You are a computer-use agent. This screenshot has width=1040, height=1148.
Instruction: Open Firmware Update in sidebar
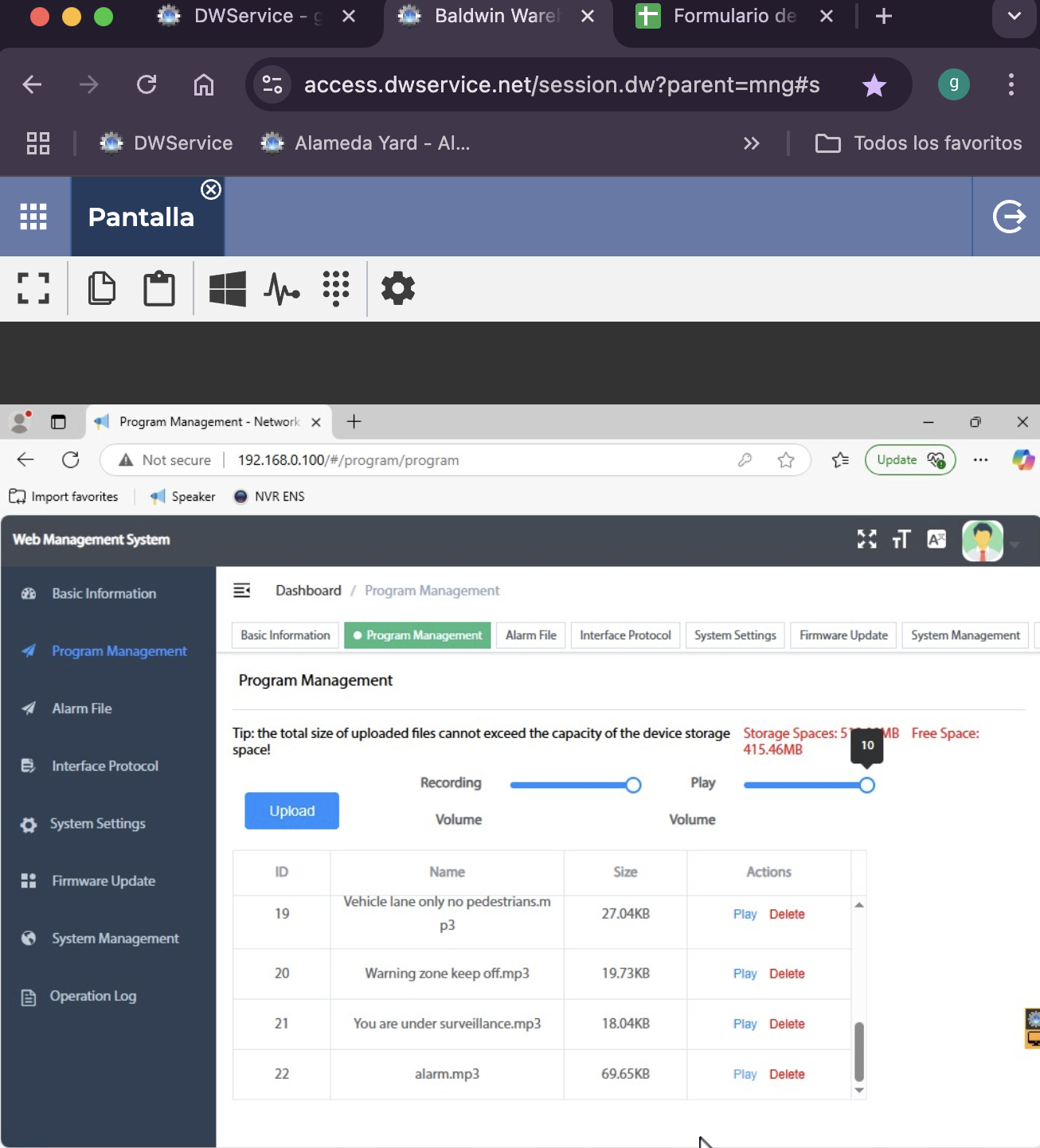pyautogui.click(x=104, y=881)
